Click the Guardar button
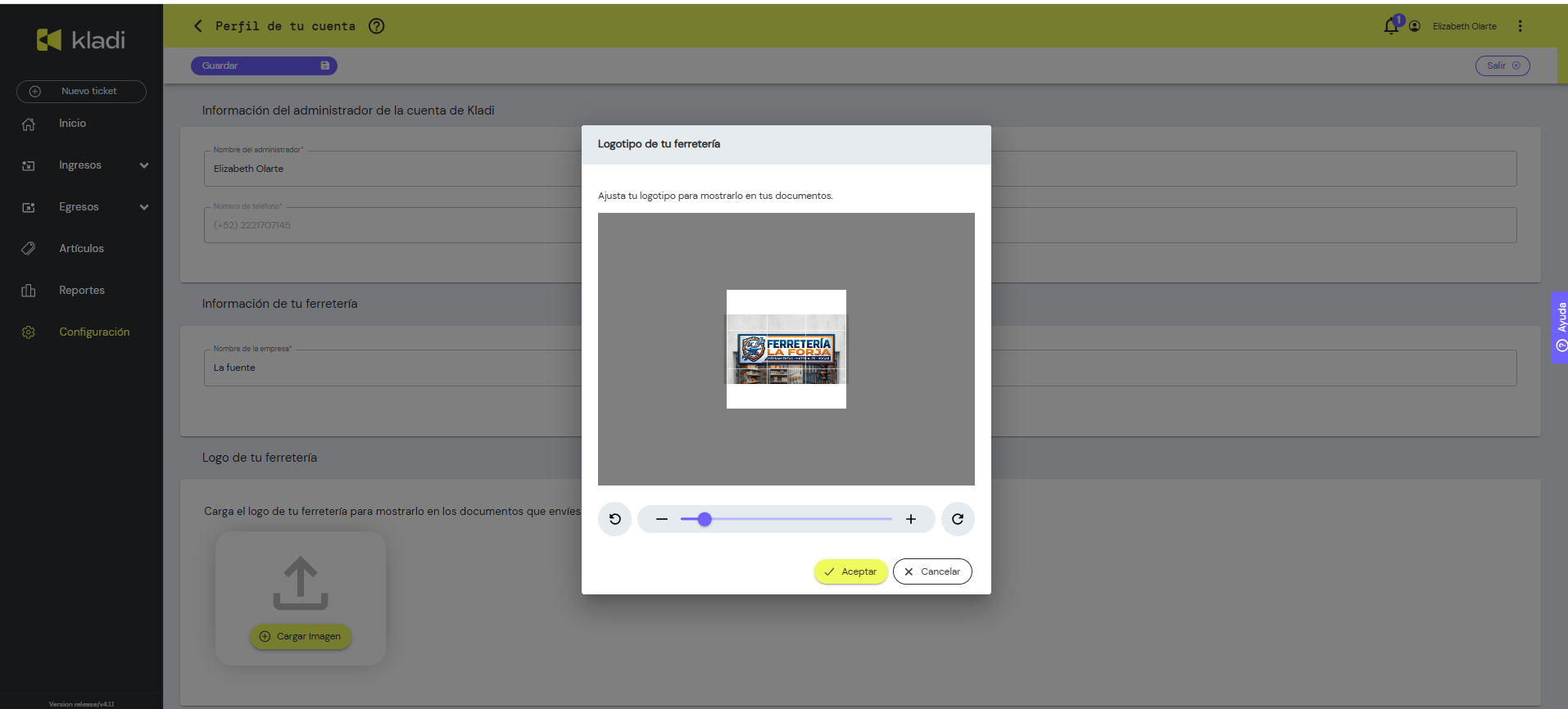Screen dimensions: 1568x709 pyautogui.click(x=264, y=65)
